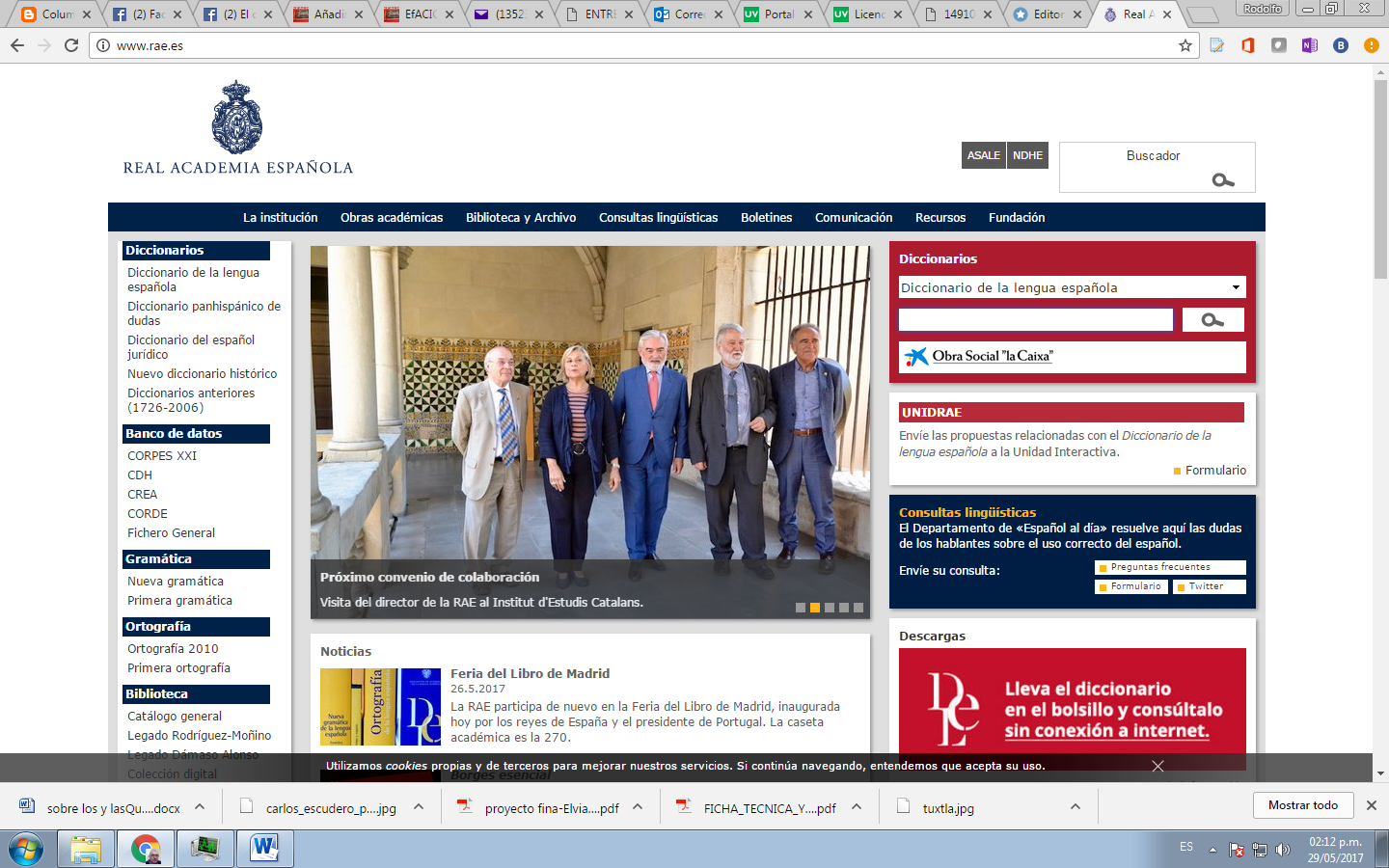
Task: Open the menu for sobre los y lasQu docx download
Action: [200, 807]
